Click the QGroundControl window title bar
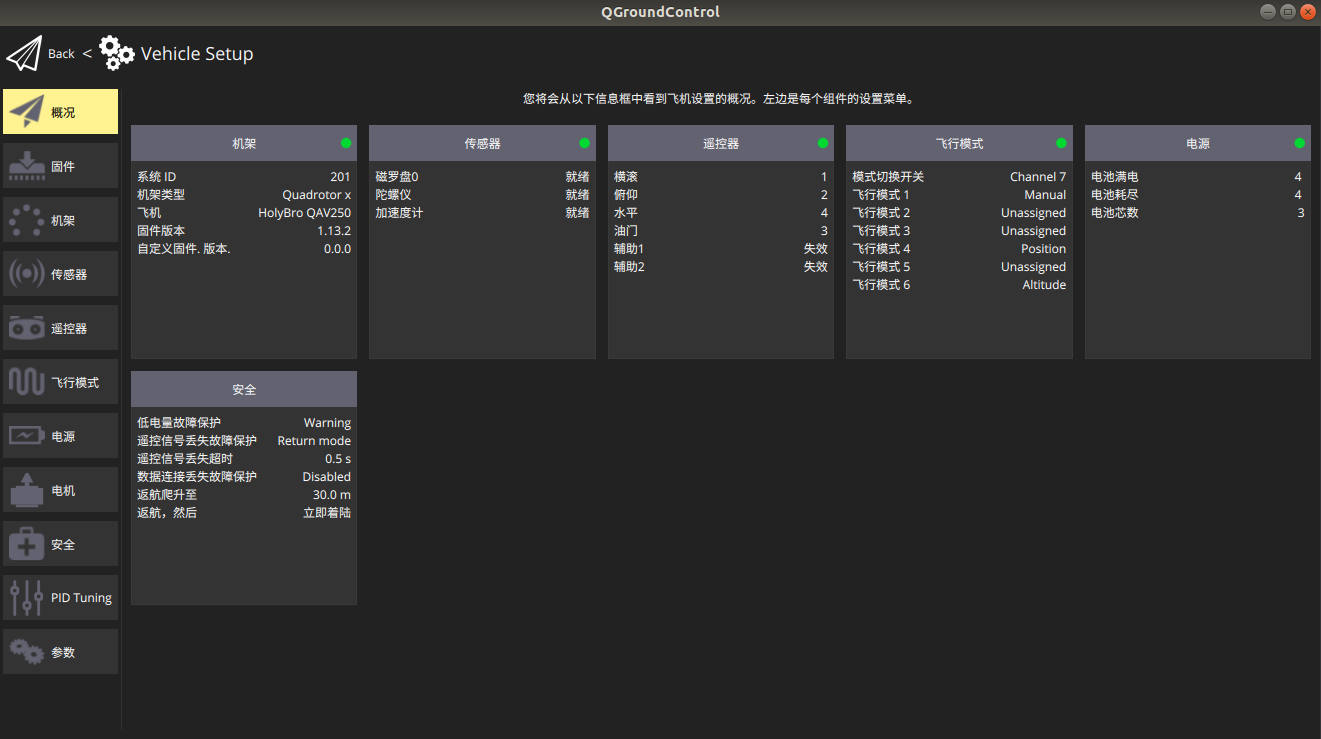1321x739 pixels. pos(660,12)
